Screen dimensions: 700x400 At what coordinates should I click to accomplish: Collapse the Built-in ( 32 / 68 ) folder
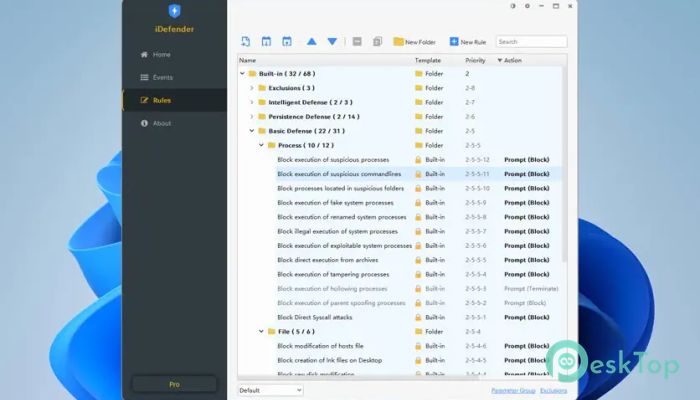[x=242, y=73]
